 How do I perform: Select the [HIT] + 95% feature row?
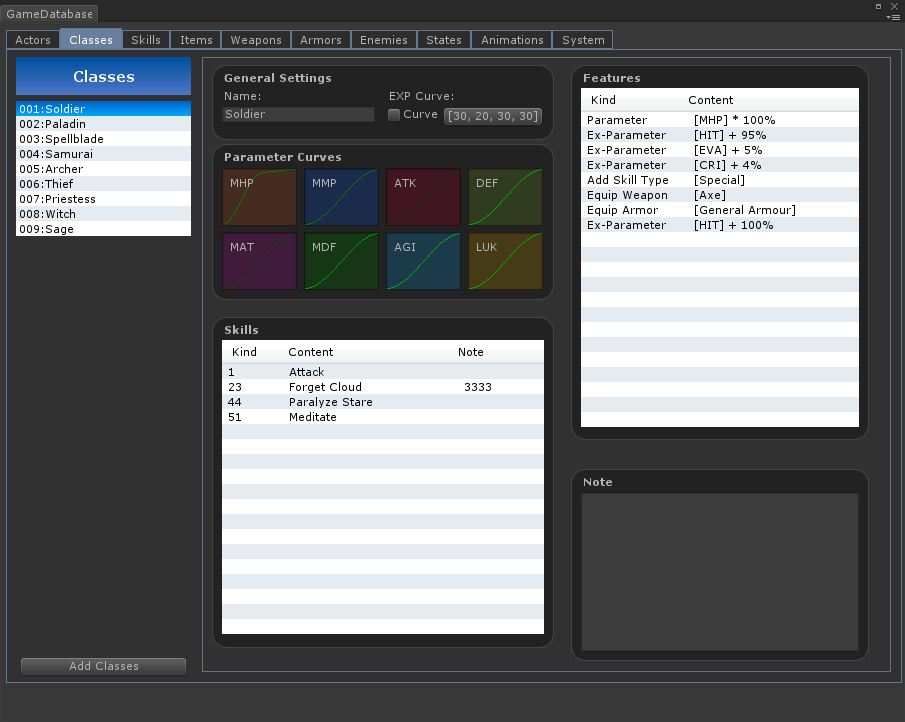point(720,134)
